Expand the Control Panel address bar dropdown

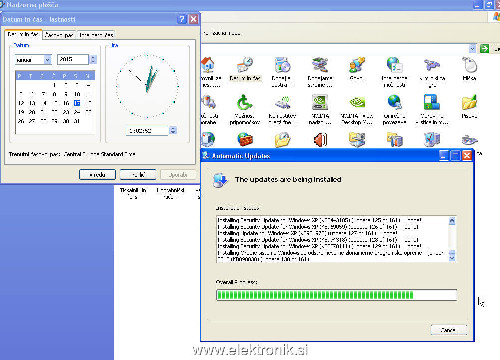[472, 49]
